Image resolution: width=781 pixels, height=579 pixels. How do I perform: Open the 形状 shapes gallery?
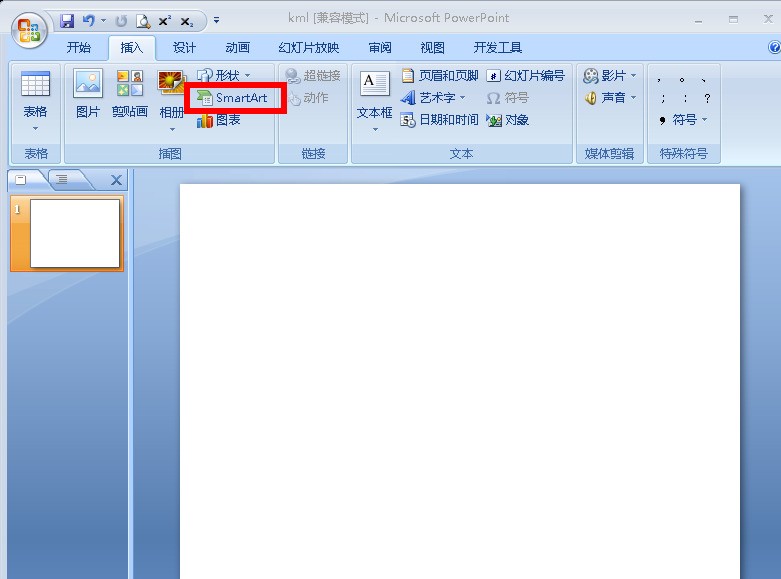[224, 75]
